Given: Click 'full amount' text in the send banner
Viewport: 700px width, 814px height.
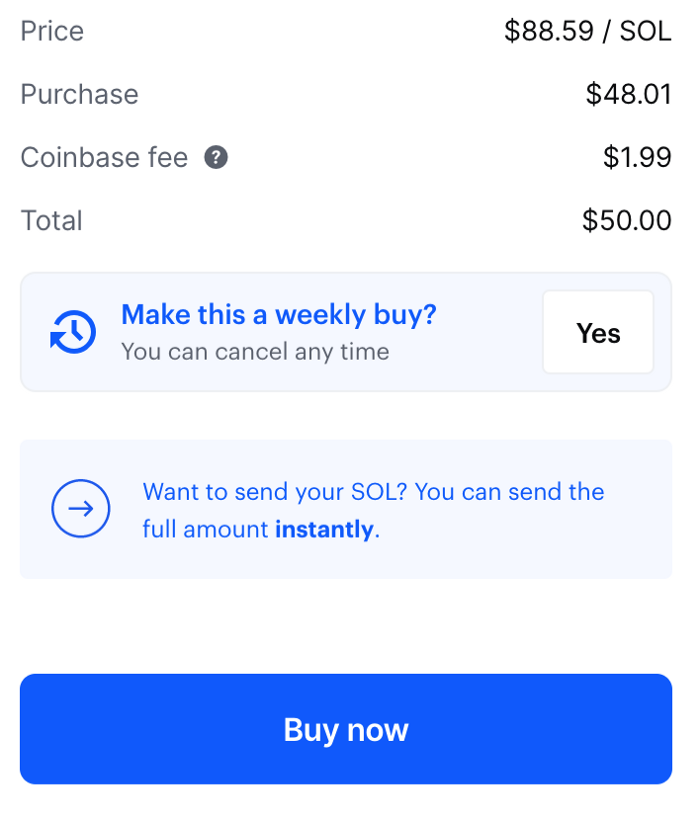Looking at the screenshot, I should (206, 530).
